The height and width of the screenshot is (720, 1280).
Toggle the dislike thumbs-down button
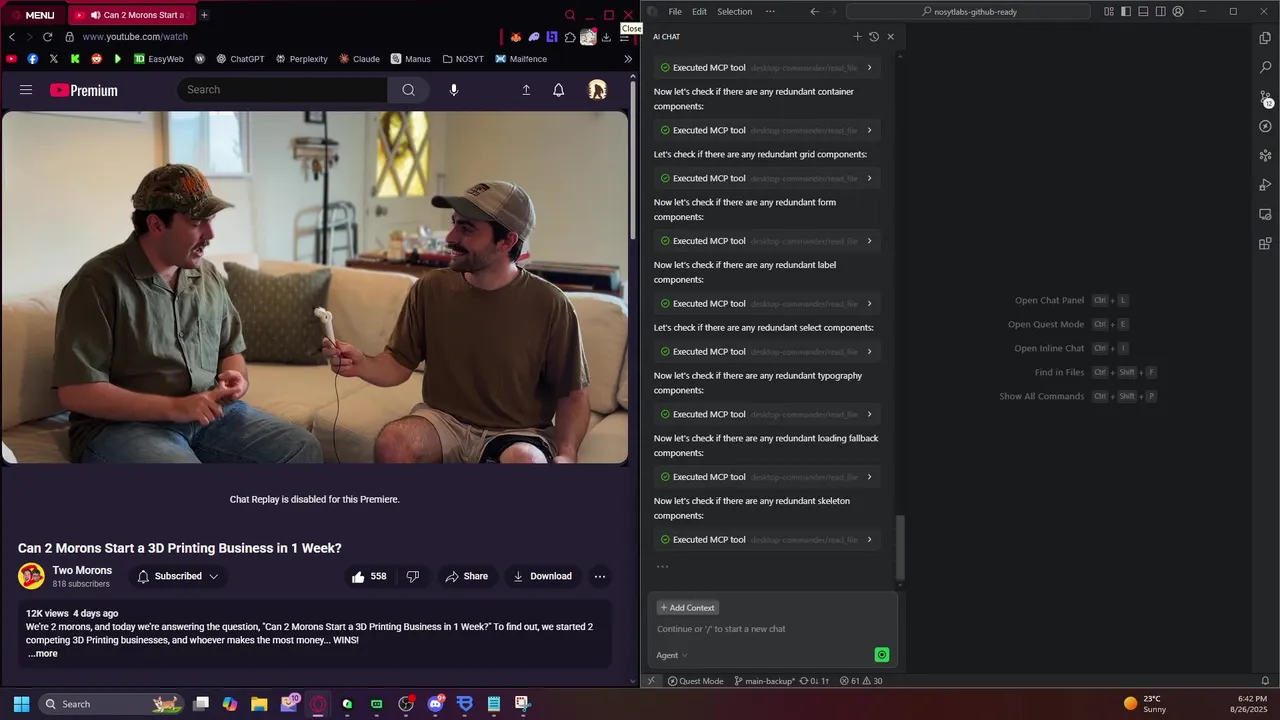(413, 576)
